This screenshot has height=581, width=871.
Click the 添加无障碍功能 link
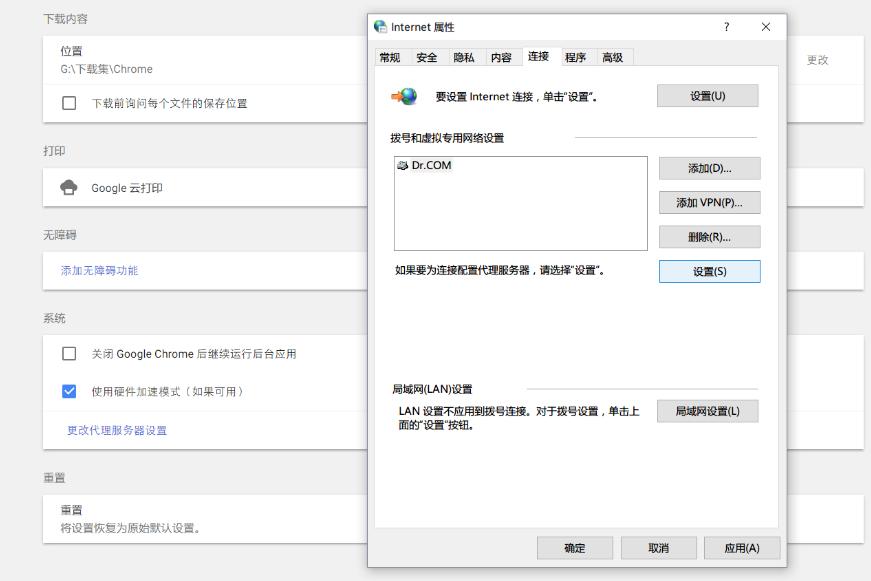[x=100, y=271]
